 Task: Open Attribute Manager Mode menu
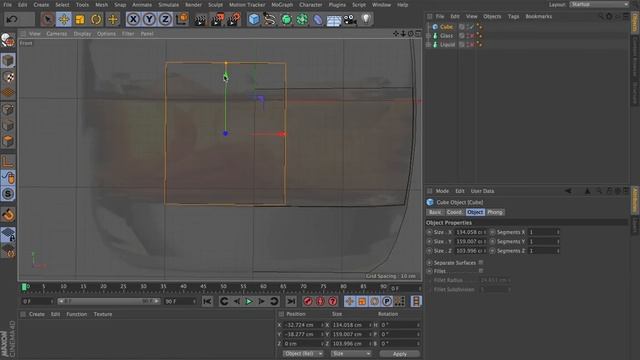(442, 191)
